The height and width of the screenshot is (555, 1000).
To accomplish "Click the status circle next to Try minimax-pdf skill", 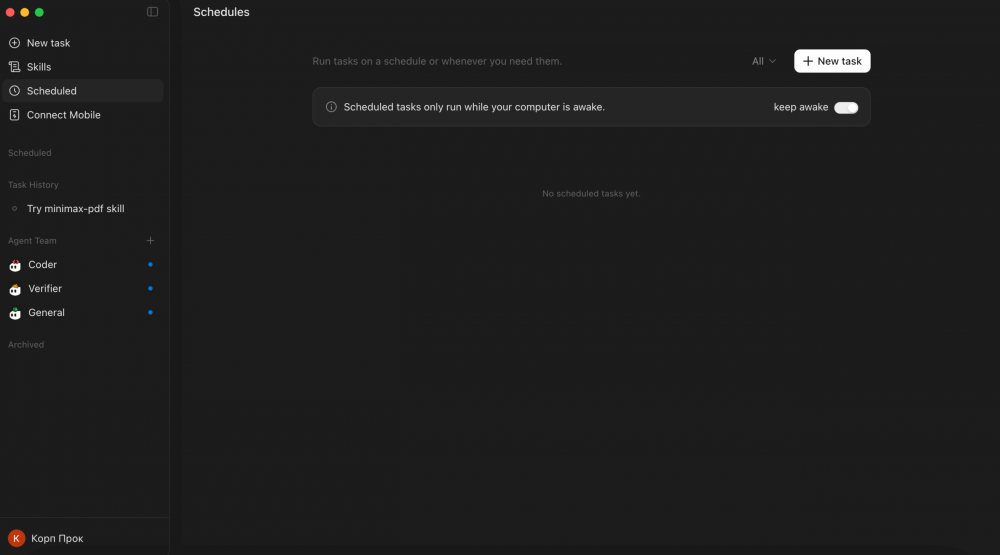I will click(x=15, y=209).
